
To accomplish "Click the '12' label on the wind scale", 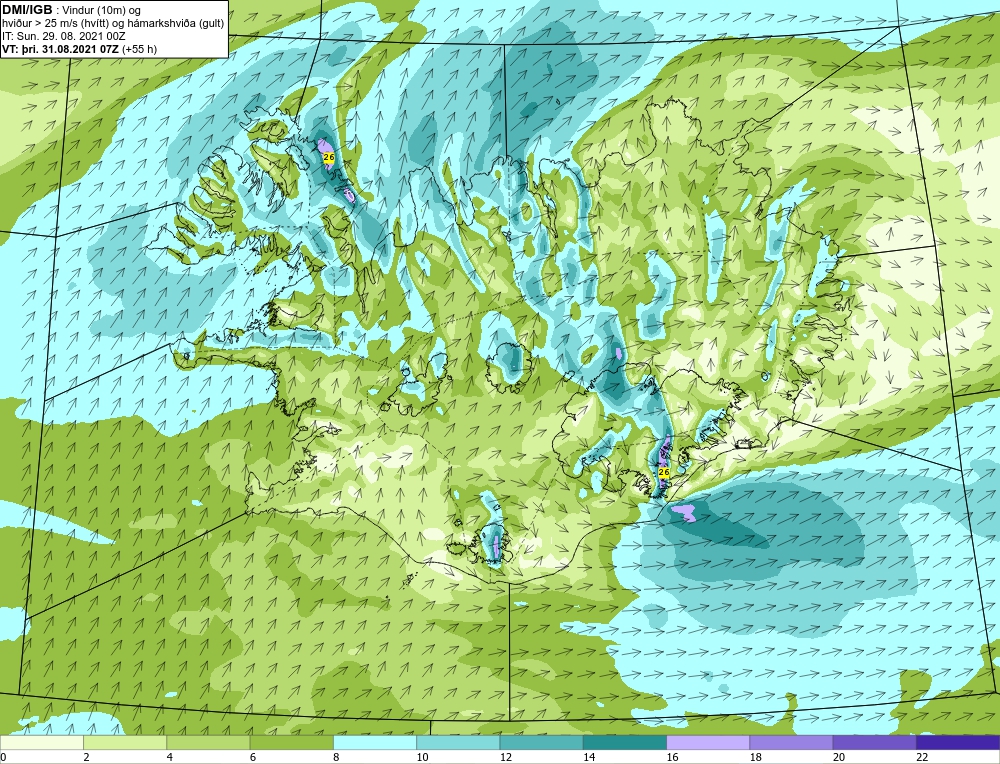I will (x=506, y=757).
